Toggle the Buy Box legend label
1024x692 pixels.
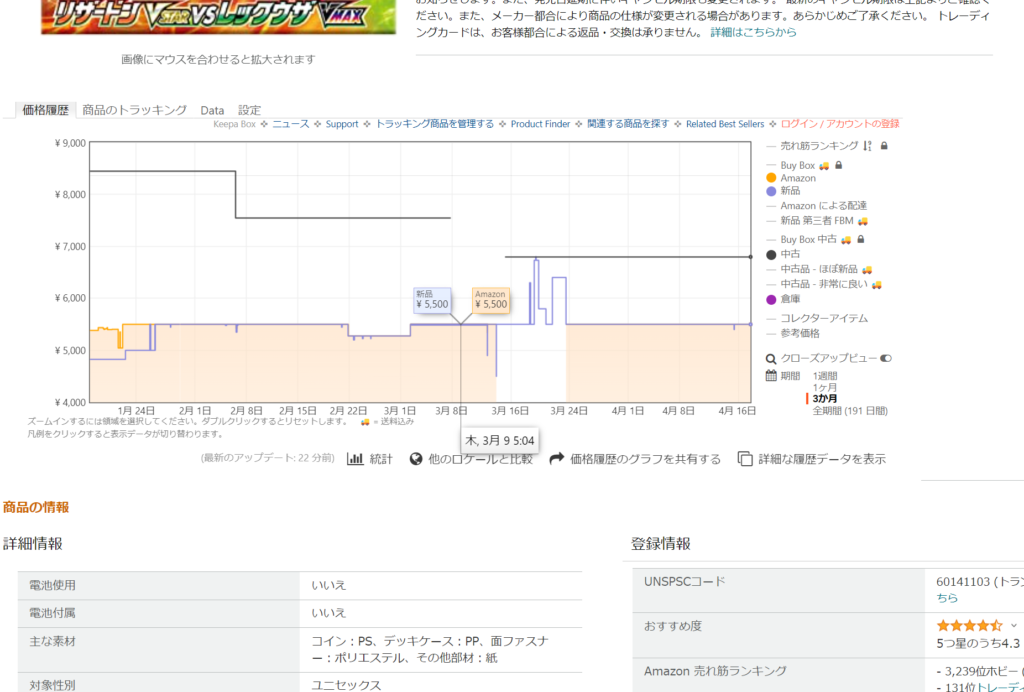point(797,165)
